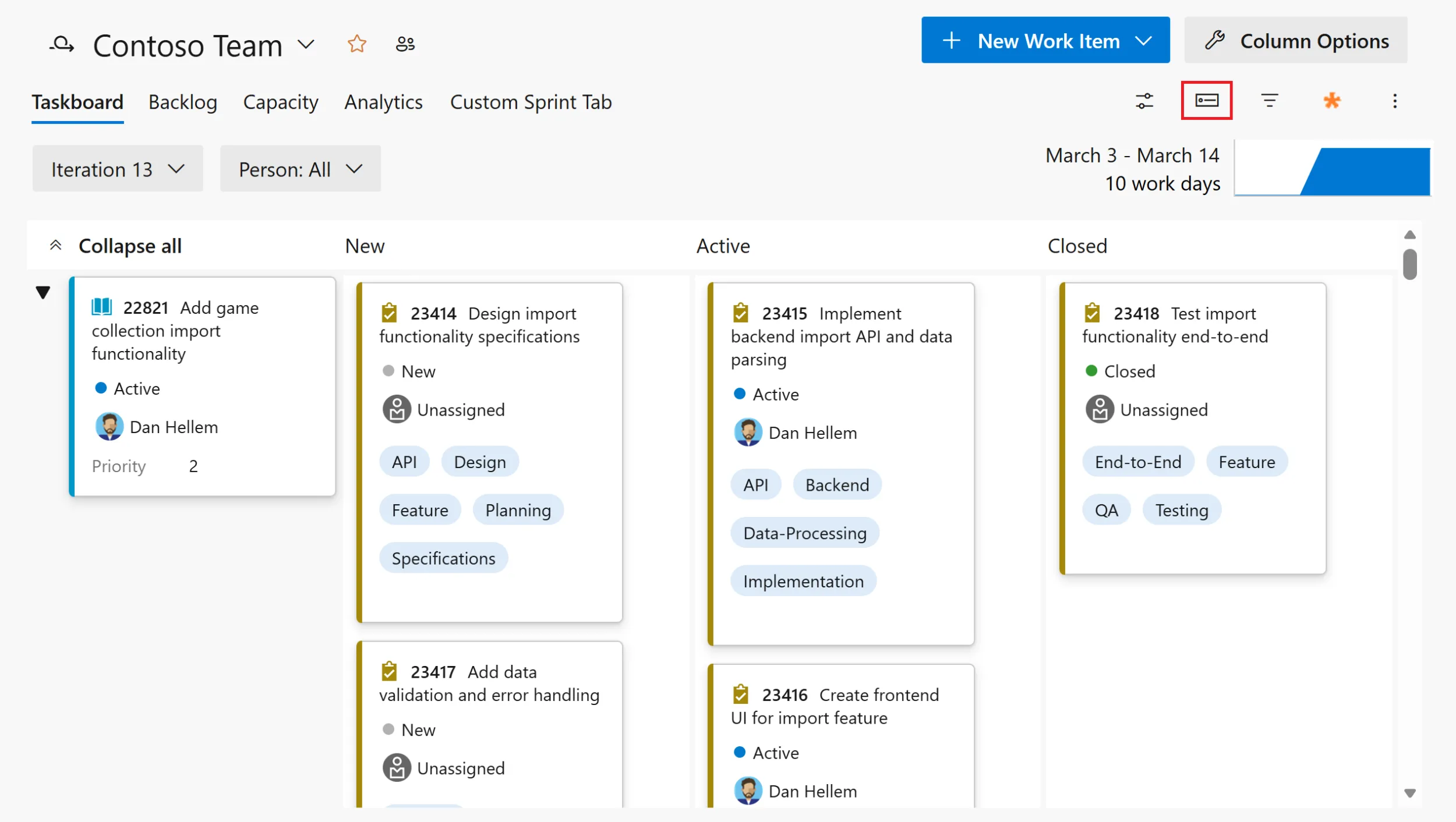The height and width of the screenshot is (822, 1456).
Task: Open the more actions ellipsis menu
Action: point(1395,101)
